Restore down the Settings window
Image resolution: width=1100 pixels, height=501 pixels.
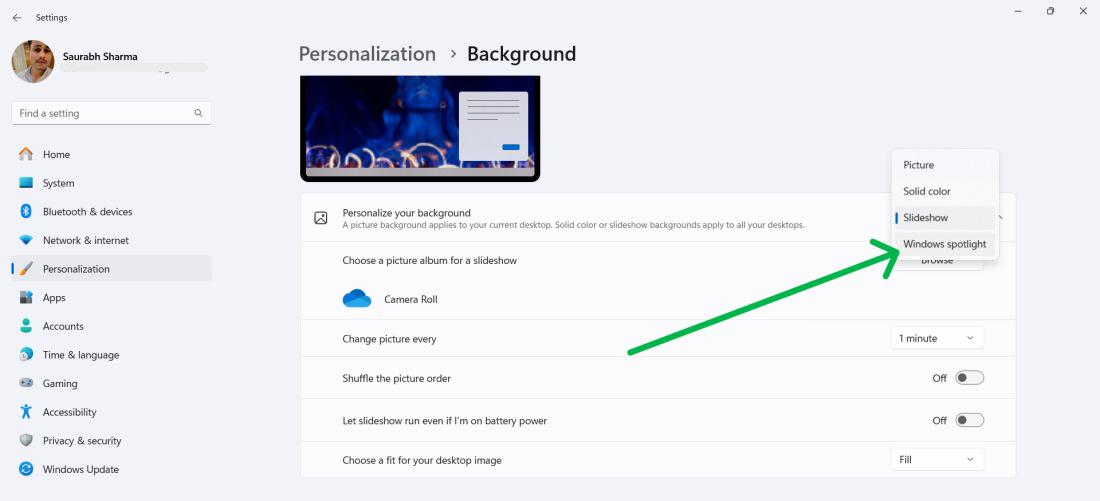coord(1050,11)
